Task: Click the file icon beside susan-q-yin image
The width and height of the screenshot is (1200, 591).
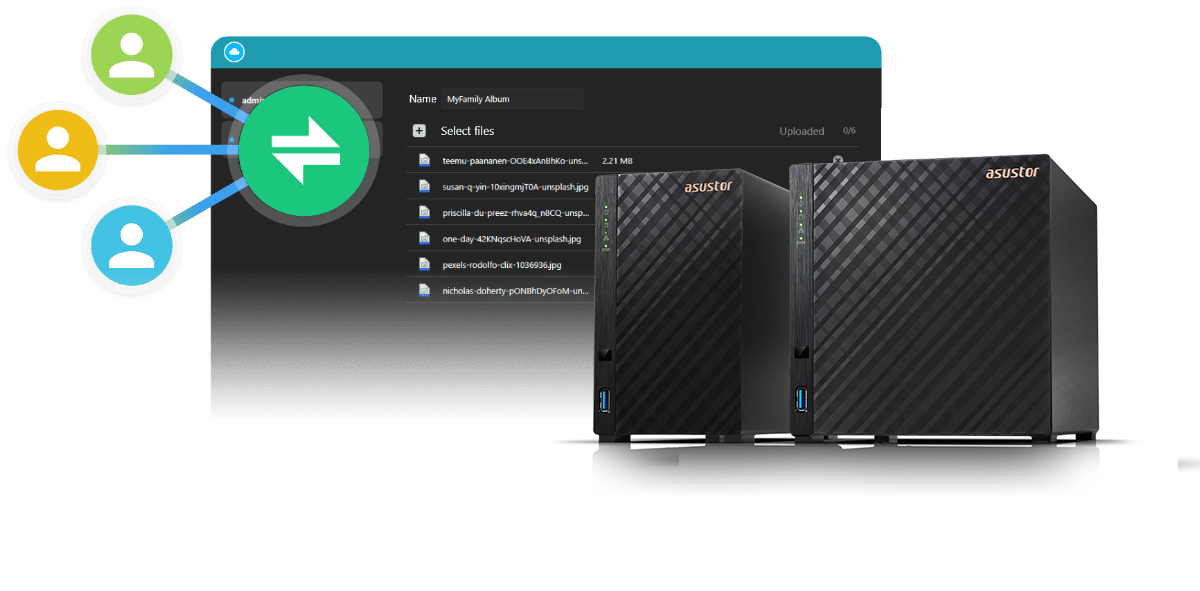Action: (x=424, y=186)
